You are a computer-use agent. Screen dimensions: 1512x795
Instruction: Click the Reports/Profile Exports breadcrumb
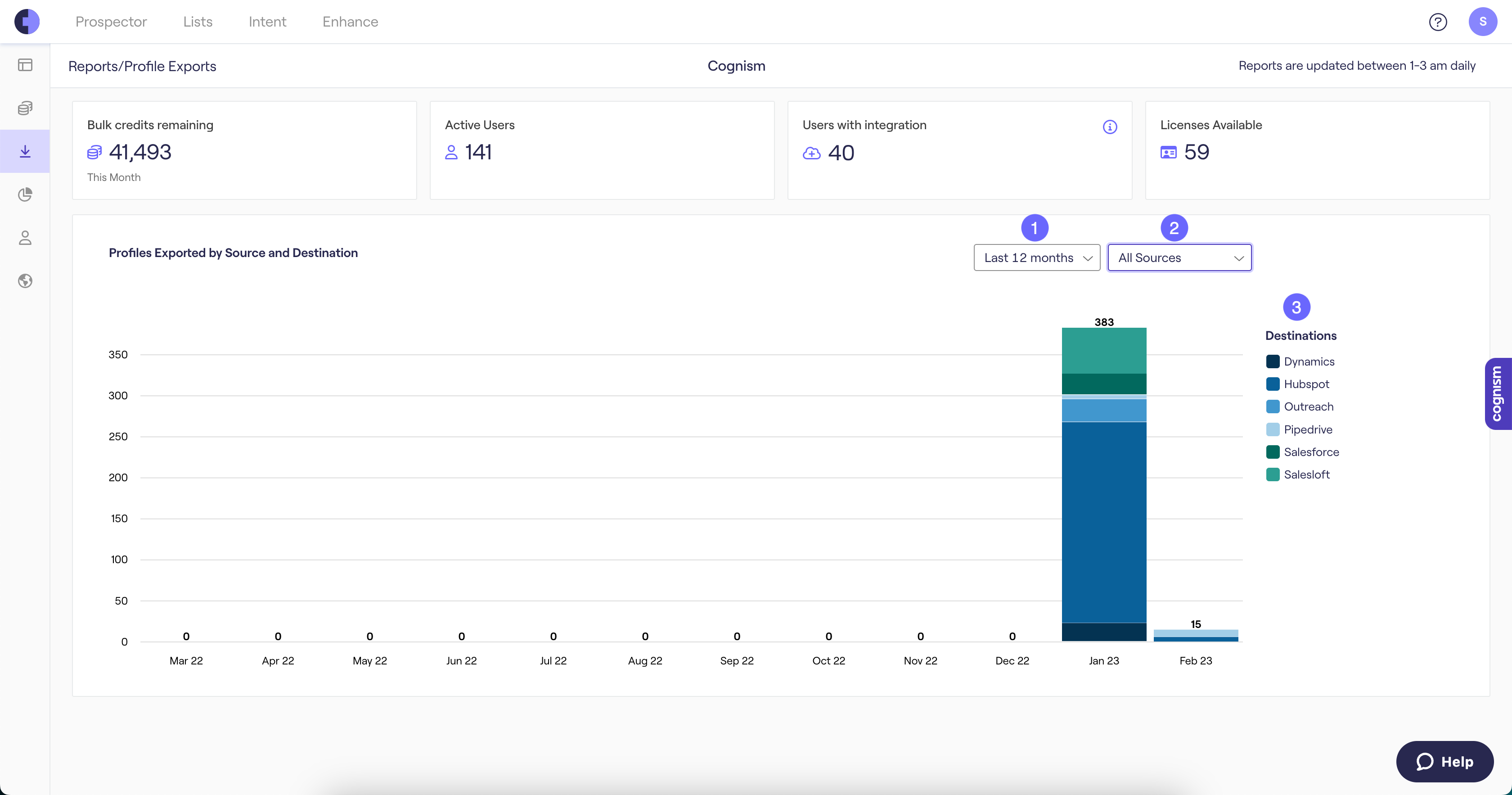pyautogui.click(x=142, y=66)
